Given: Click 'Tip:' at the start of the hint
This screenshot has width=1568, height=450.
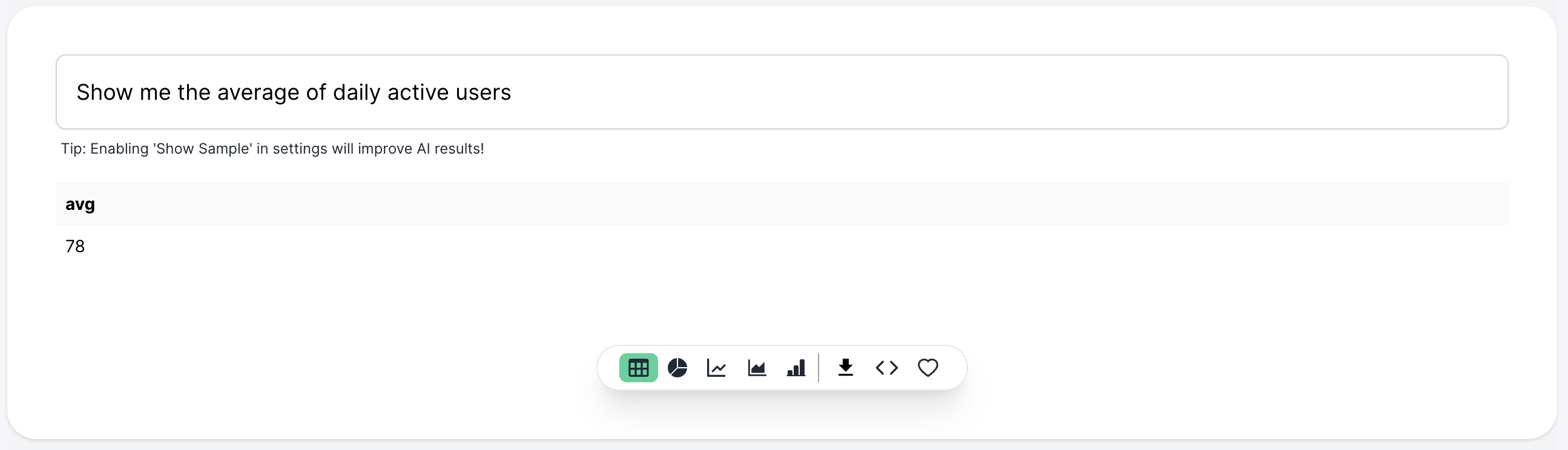Looking at the screenshot, I should point(74,149).
